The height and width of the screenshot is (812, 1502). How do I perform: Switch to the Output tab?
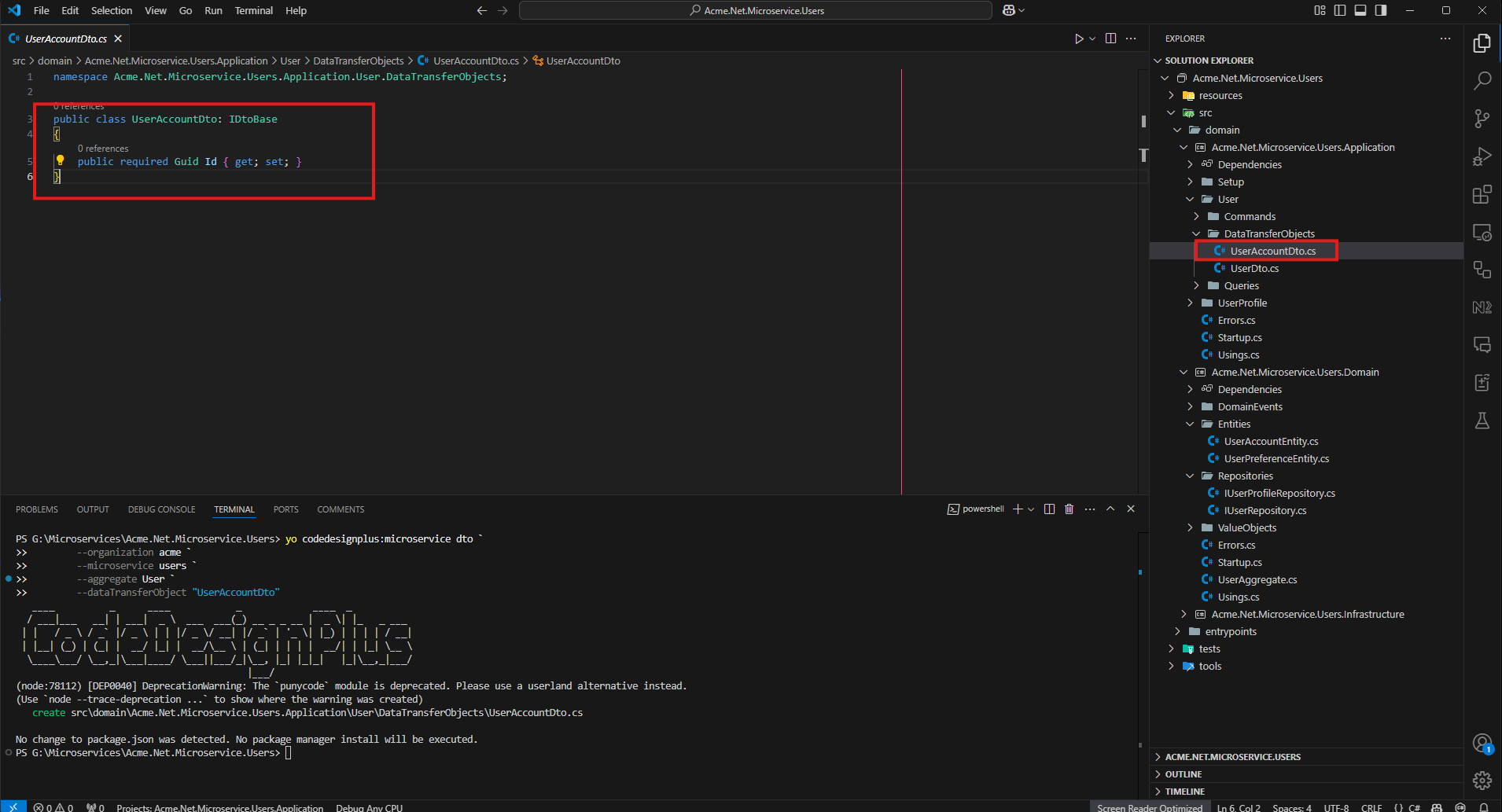[x=93, y=509]
